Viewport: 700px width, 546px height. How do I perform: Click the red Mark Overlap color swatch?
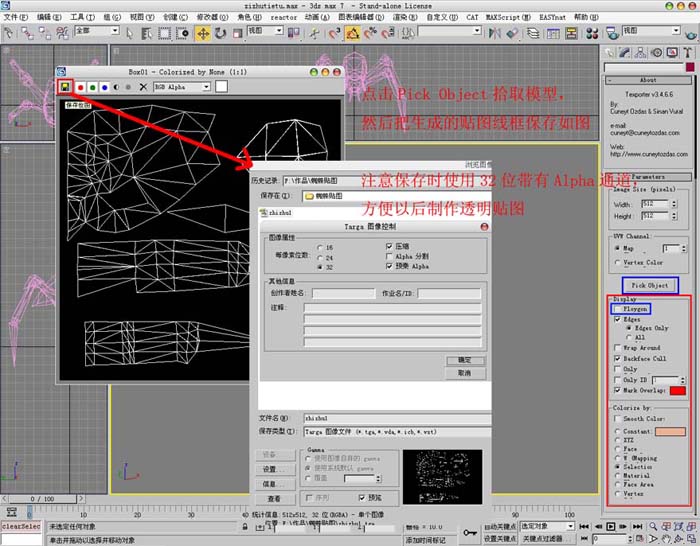click(x=677, y=390)
